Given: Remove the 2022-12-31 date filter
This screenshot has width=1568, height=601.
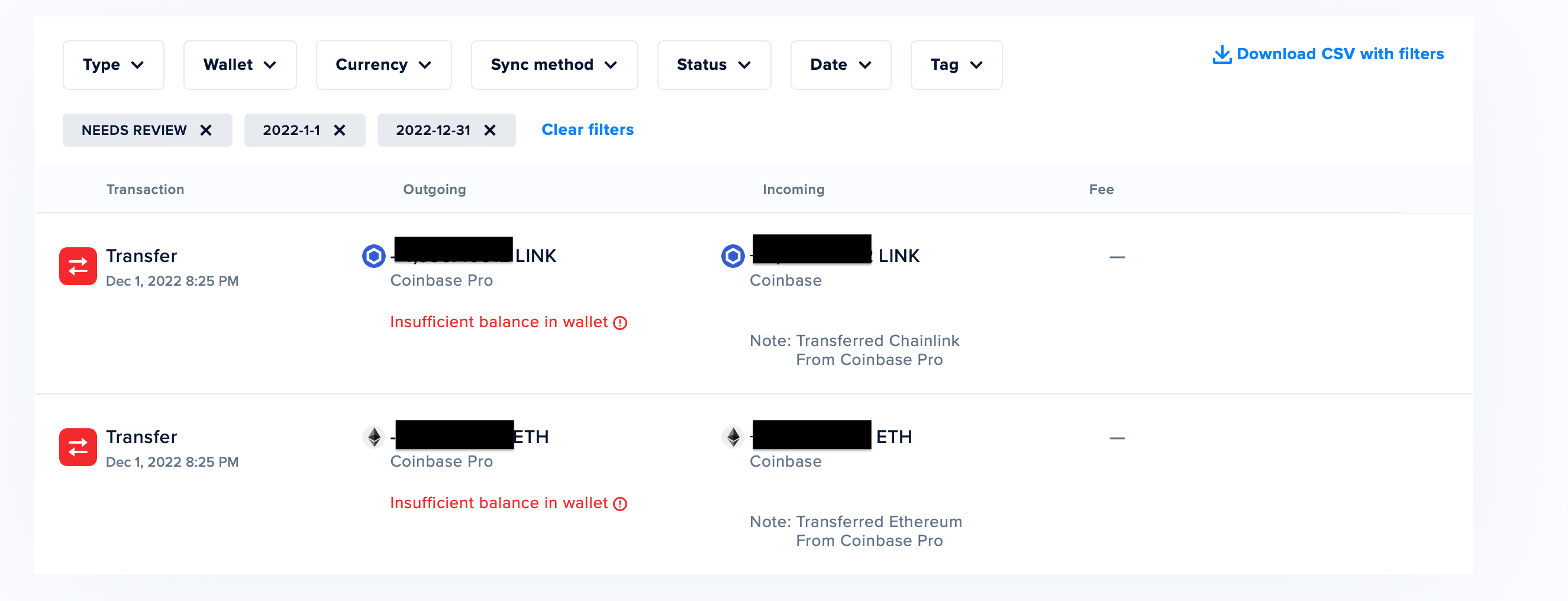Looking at the screenshot, I should pos(490,130).
